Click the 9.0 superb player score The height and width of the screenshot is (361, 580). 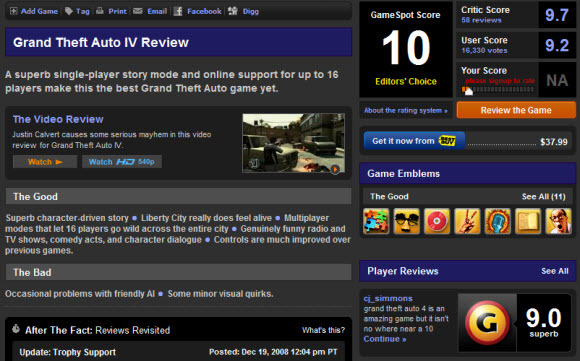pyautogui.click(x=543, y=322)
